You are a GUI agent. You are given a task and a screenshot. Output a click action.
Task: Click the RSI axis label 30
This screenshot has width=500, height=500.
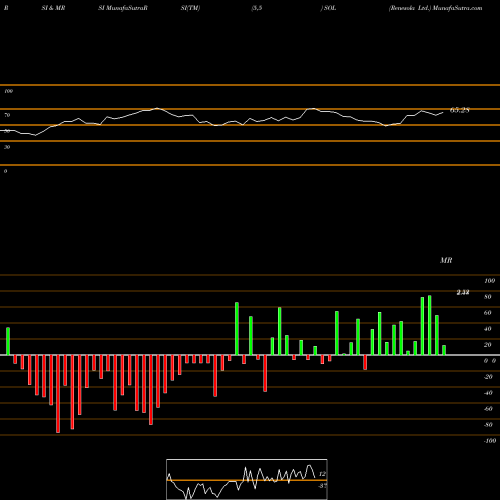7,147
